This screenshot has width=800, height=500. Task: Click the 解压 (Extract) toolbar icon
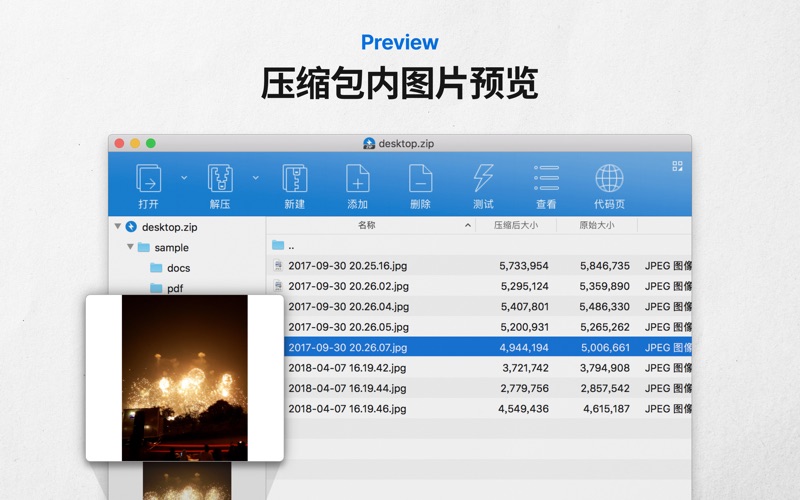coord(220,178)
